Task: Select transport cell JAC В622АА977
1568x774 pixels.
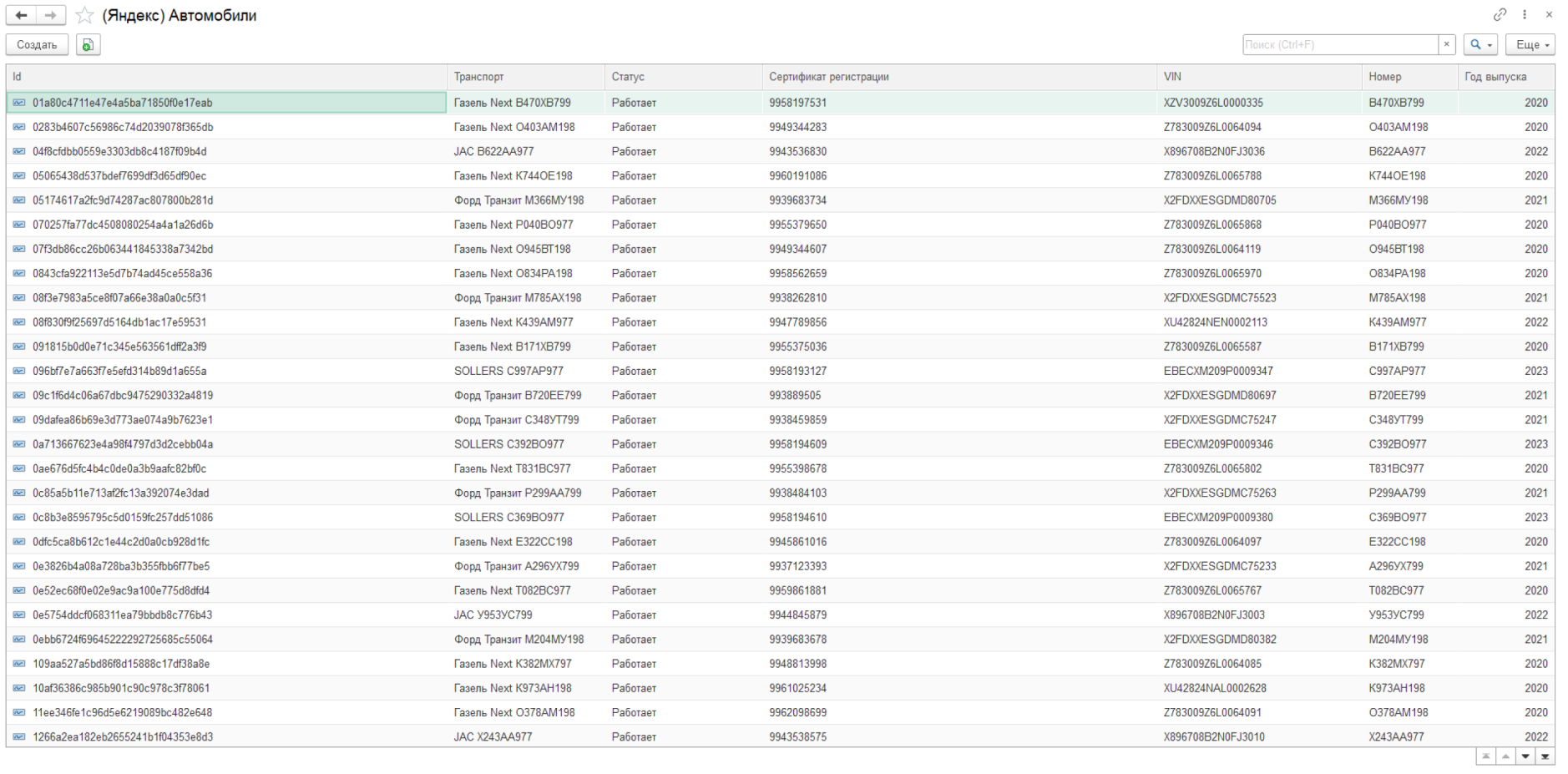Action: click(x=493, y=151)
